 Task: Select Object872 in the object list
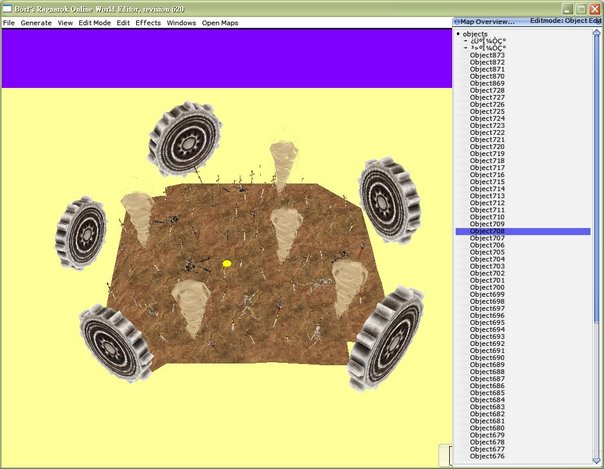[487, 62]
